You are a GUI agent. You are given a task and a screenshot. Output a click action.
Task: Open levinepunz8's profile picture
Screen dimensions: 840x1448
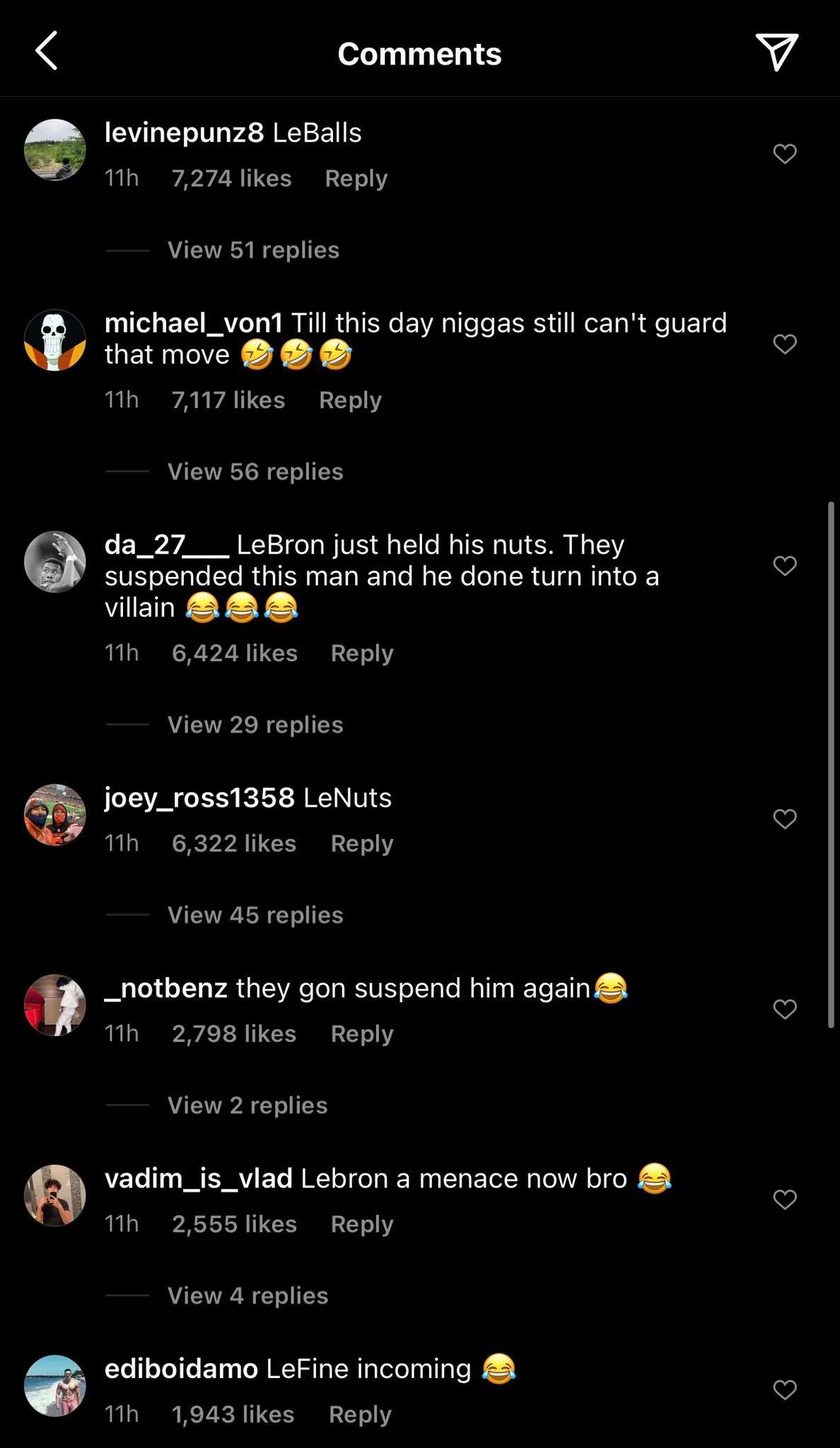pyautogui.click(x=55, y=150)
